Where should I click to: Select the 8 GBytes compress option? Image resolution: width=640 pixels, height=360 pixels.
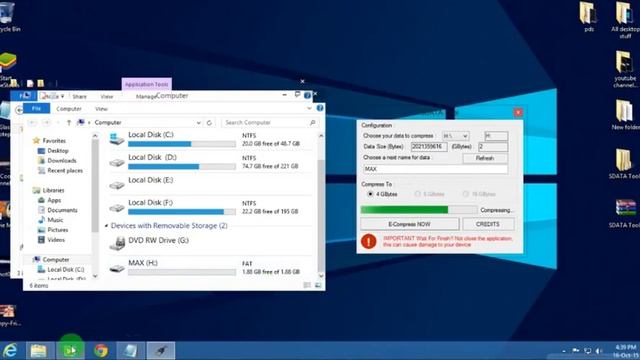[x=429, y=194]
